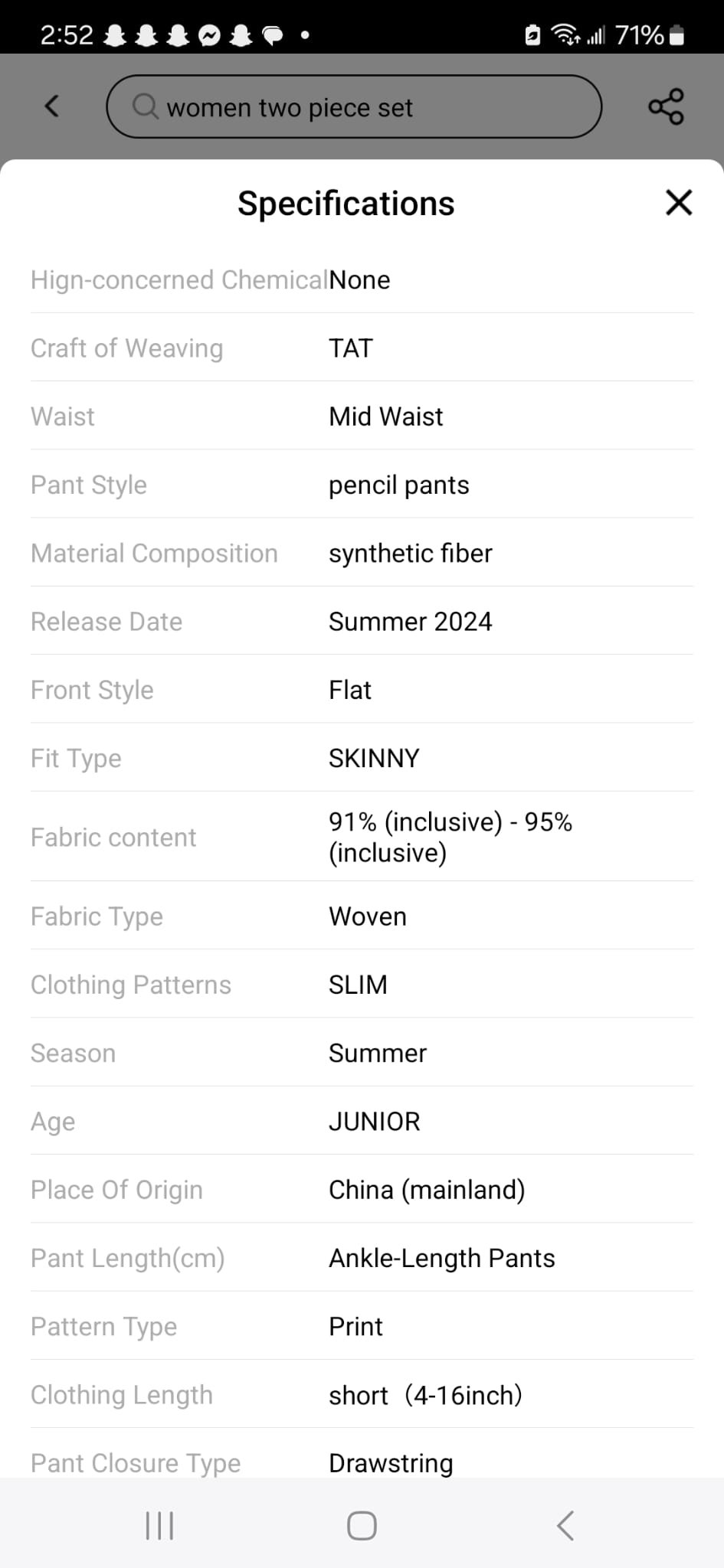
Task: Go back using the top left arrow
Action: pos(52,106)
